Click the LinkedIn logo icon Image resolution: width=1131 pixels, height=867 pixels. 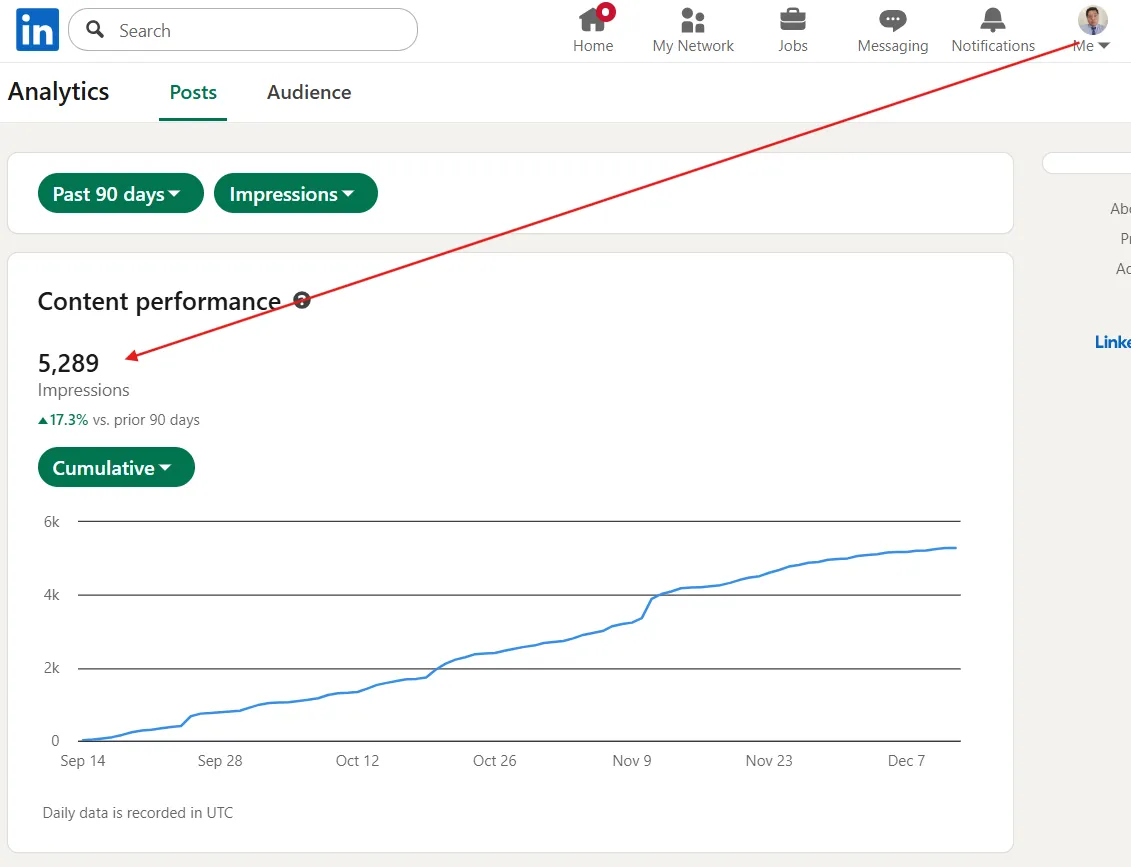point(37,30)
